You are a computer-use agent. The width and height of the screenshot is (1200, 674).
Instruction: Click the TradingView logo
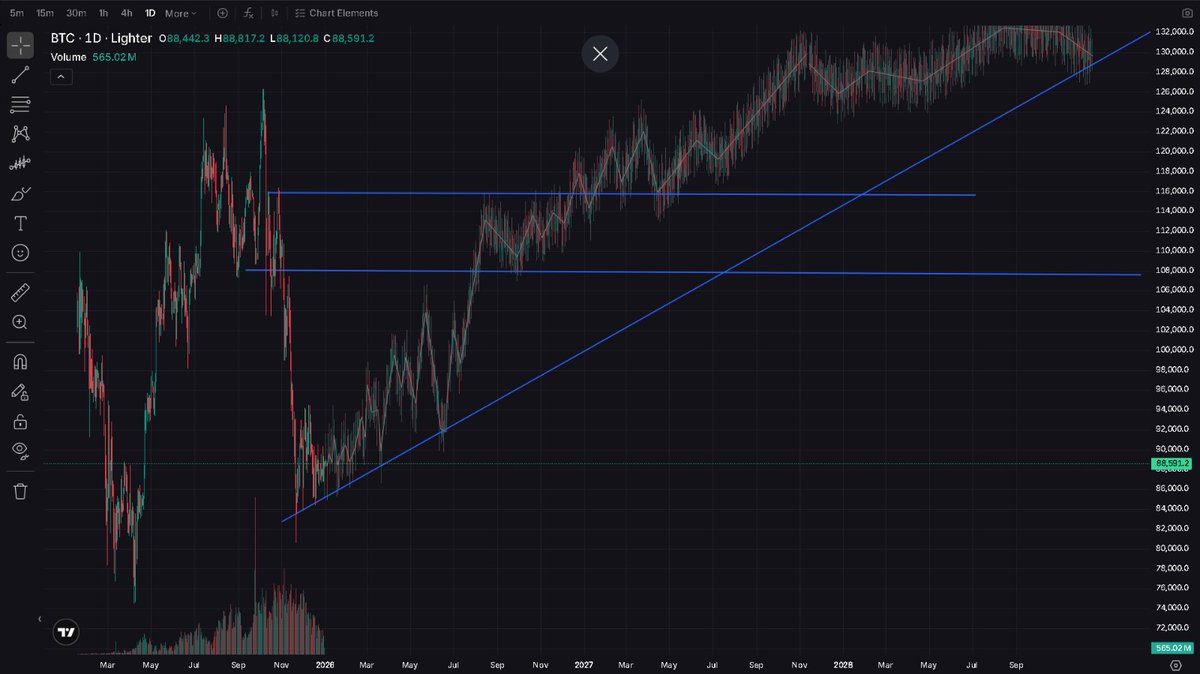(x=65, y=632)
